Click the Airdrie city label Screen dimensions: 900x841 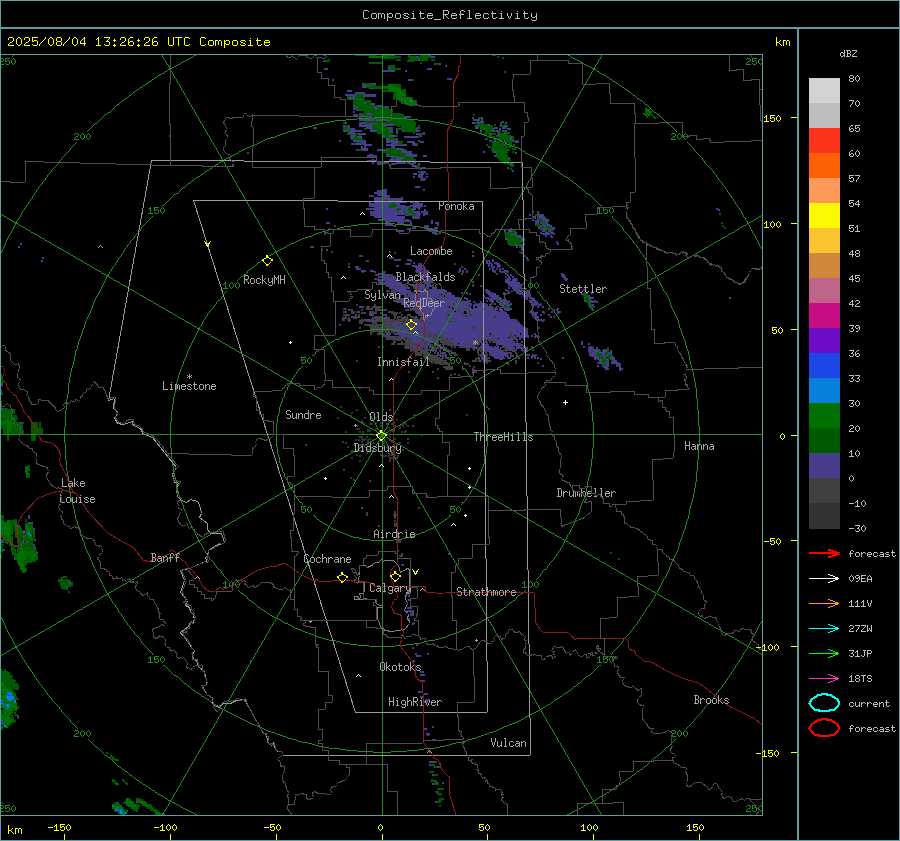pyautogui.click(x=394, y=534)
